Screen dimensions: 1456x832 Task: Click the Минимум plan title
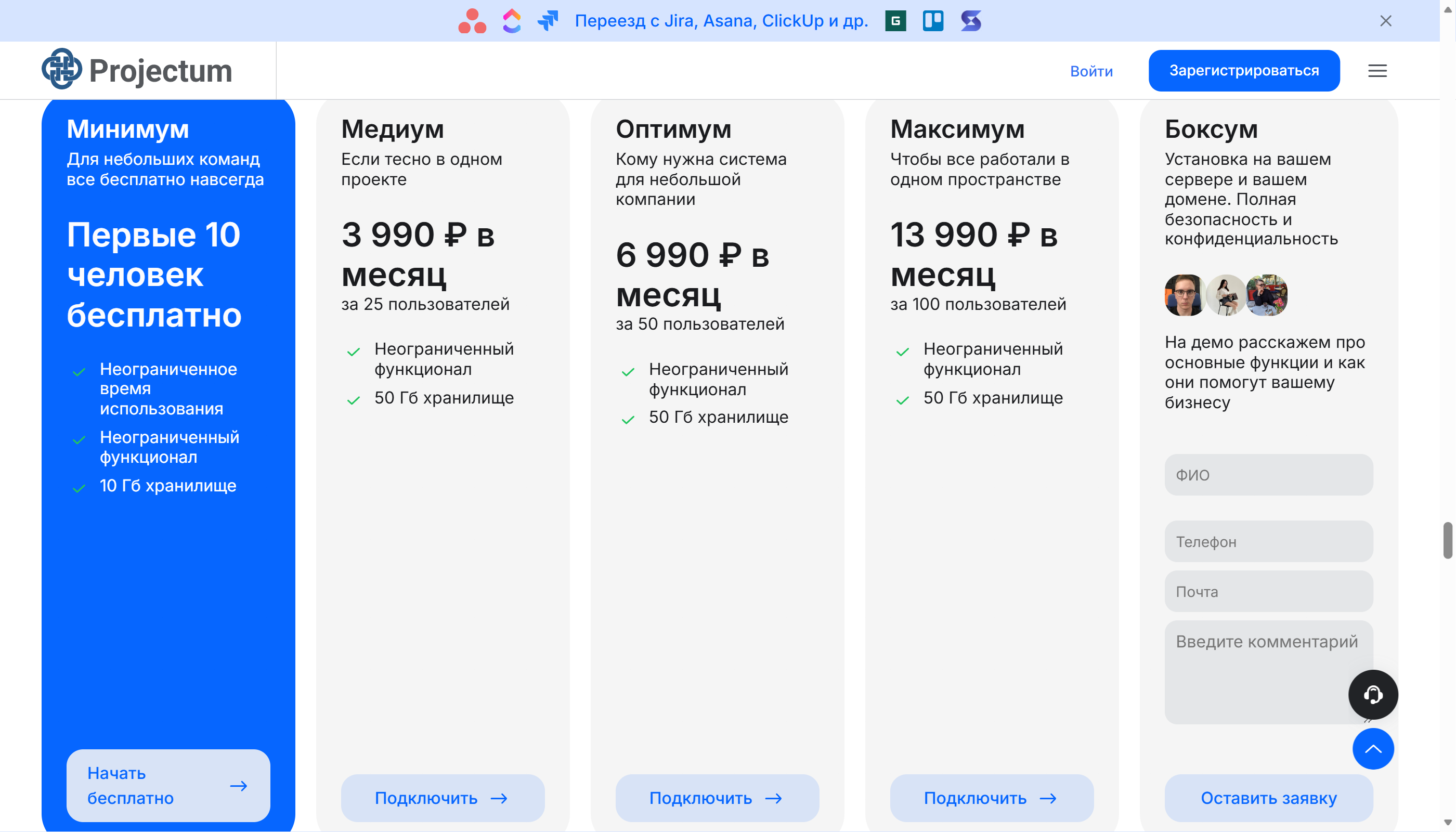click(127, 128)
